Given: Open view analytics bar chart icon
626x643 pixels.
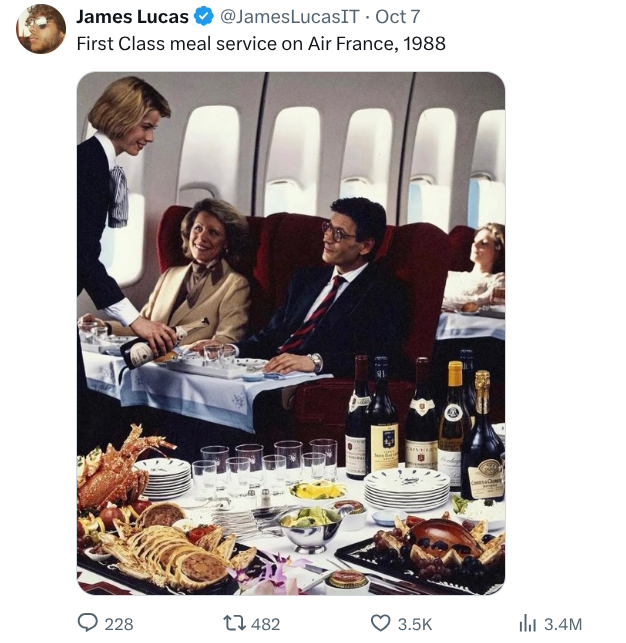Looking at the screenshot, I should click(528, 623).
